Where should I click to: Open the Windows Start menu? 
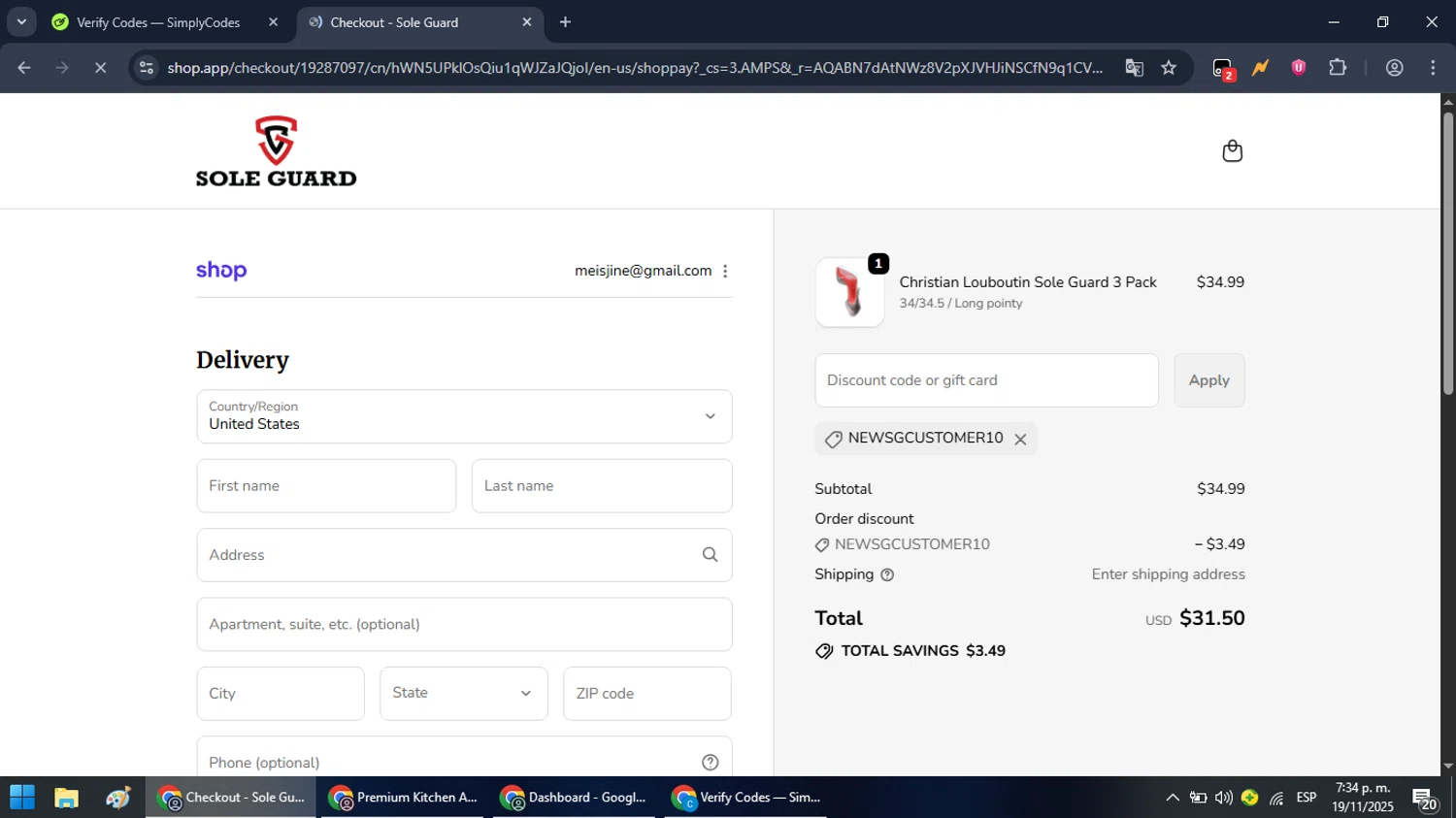point(22,798)
